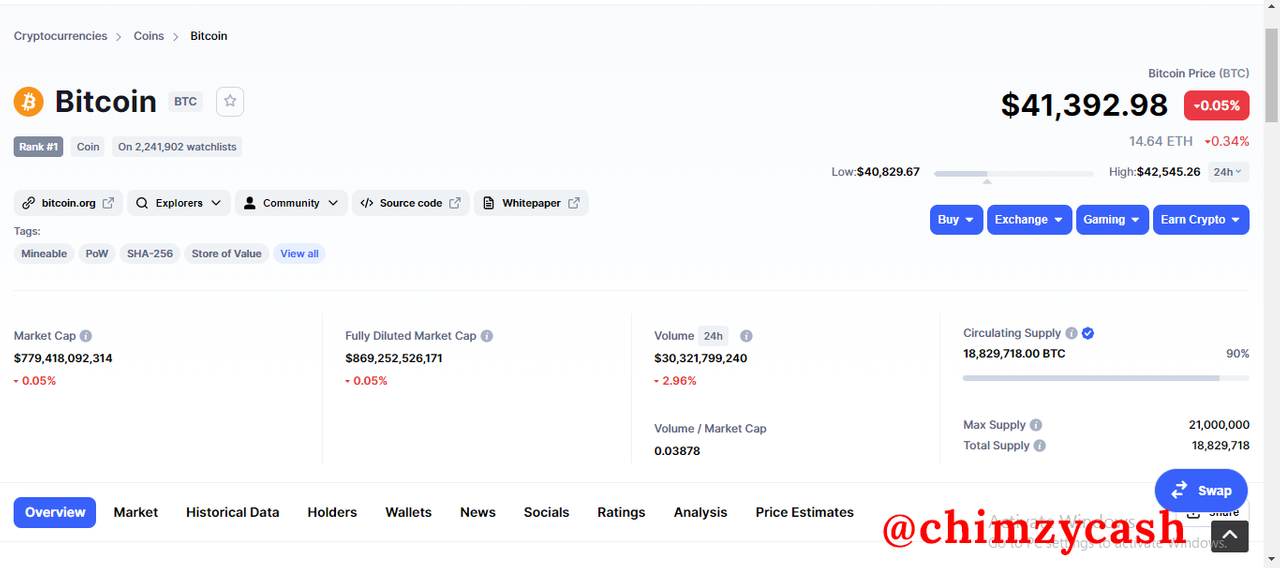Screen dimensions: 1280x568
Task: Add Bitcoin to watchlist with star icon
Action: [230, 101]
